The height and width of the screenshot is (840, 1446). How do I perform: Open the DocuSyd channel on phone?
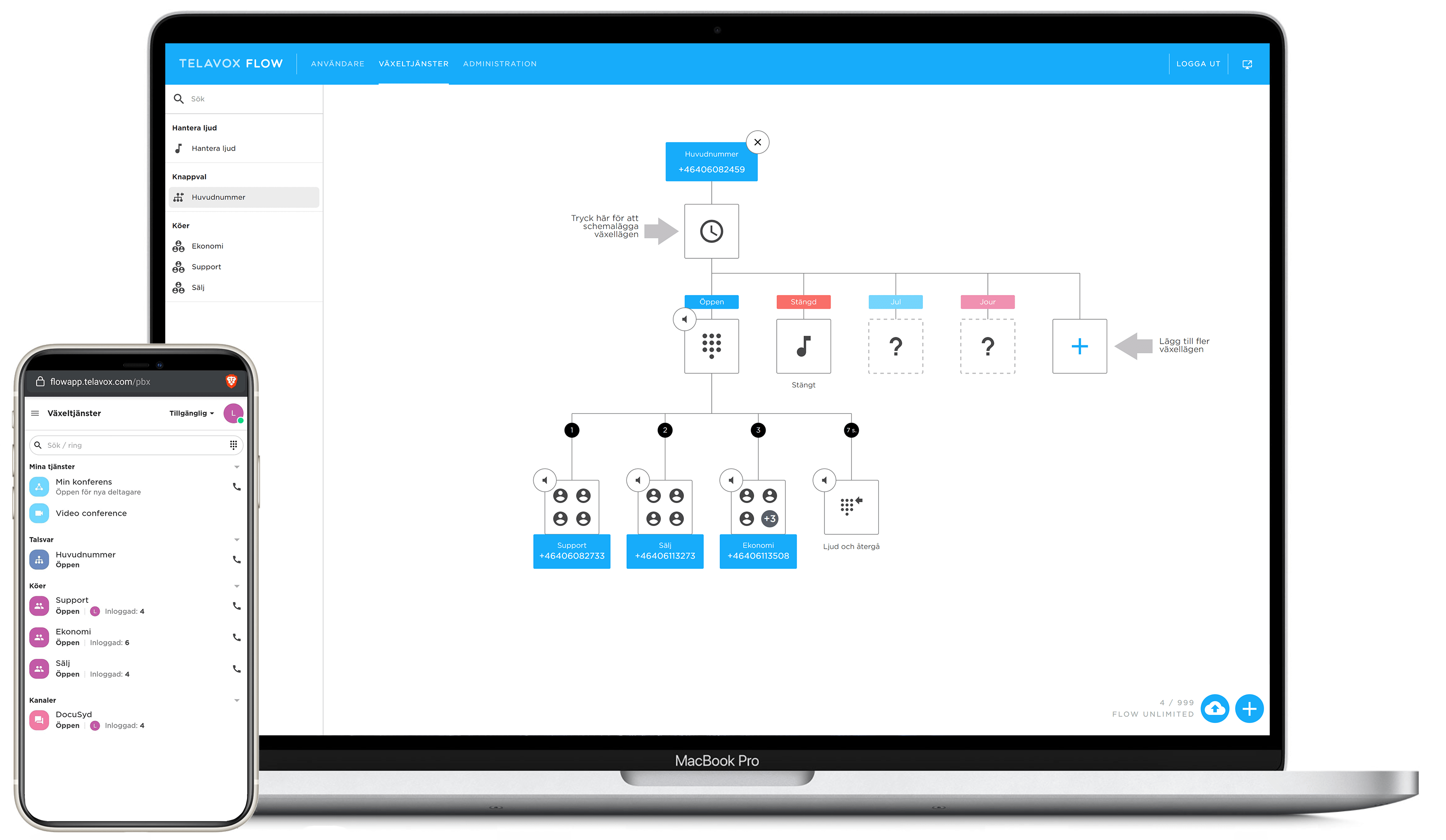[136, 719]
